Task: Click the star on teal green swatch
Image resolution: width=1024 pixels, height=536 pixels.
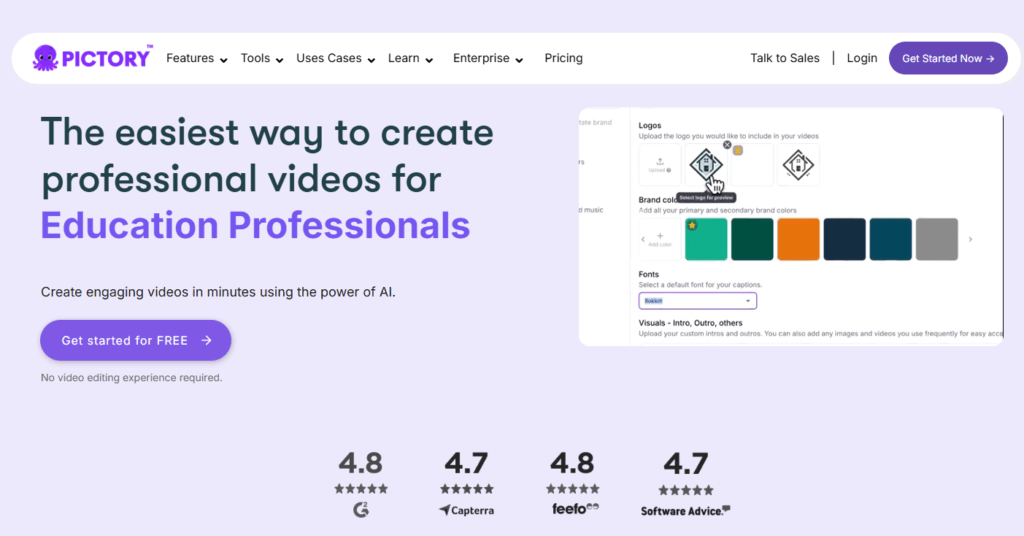Action: pos(692,225)
